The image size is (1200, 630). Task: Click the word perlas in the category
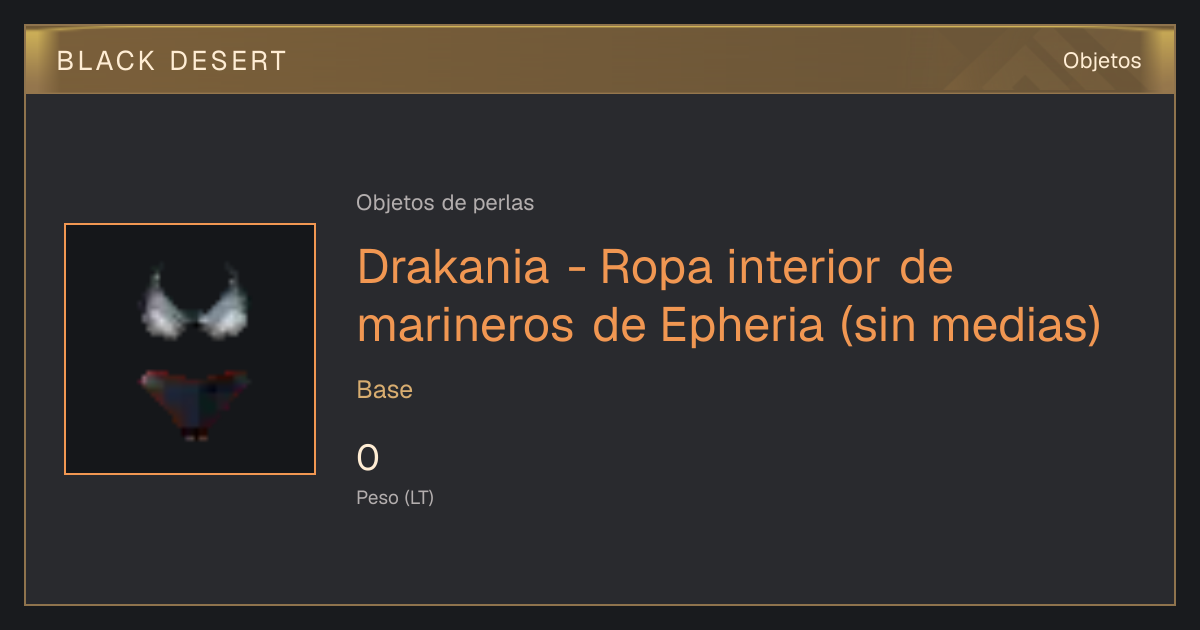pyautogui.click(x=501, y=203)
